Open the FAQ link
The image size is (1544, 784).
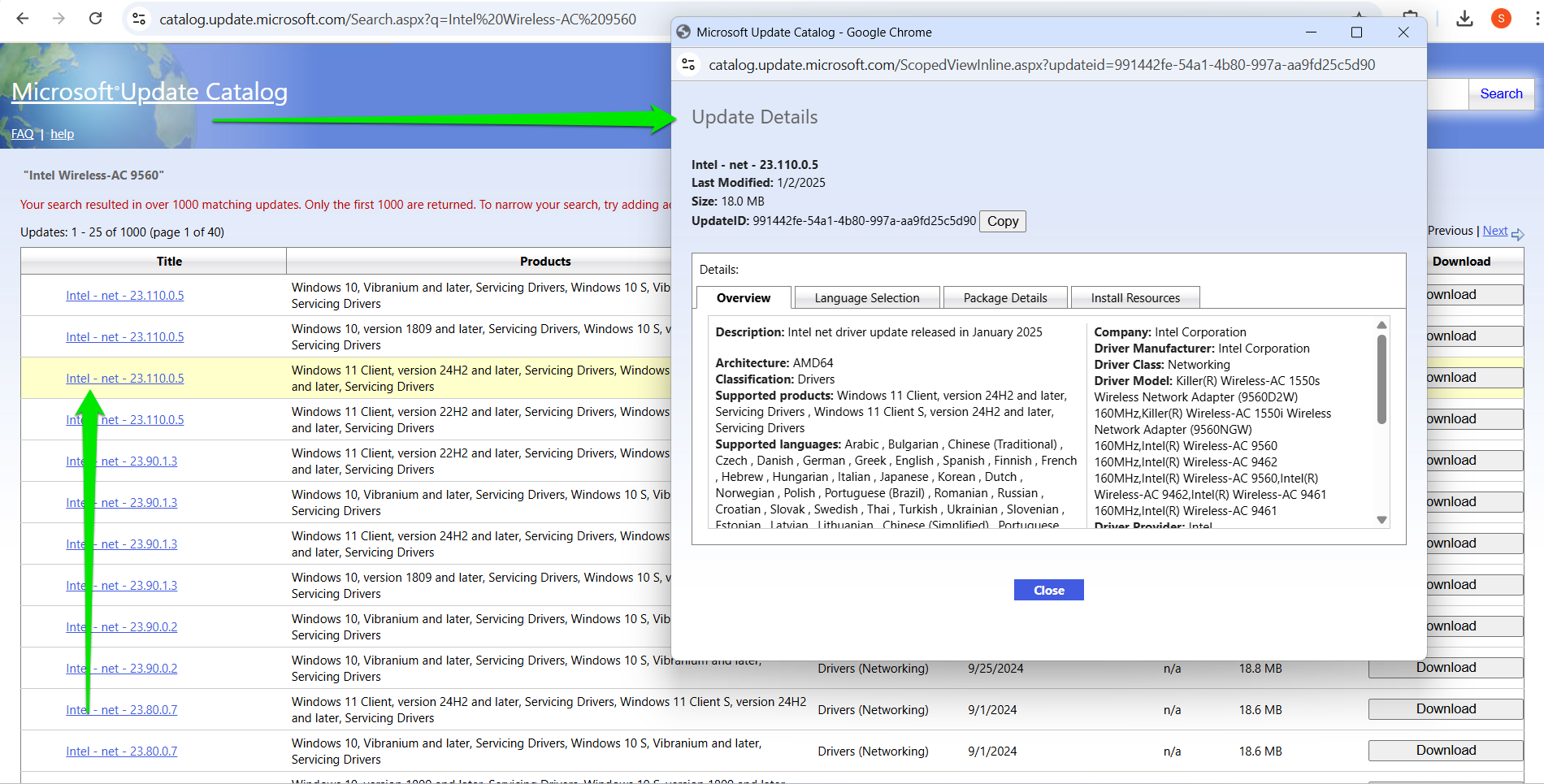tap(22, 134)
